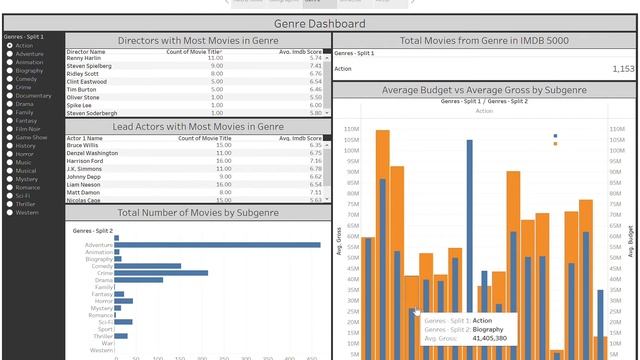
Task: Click the Adventure bar in subgenre chart
Action: point(217,245)
